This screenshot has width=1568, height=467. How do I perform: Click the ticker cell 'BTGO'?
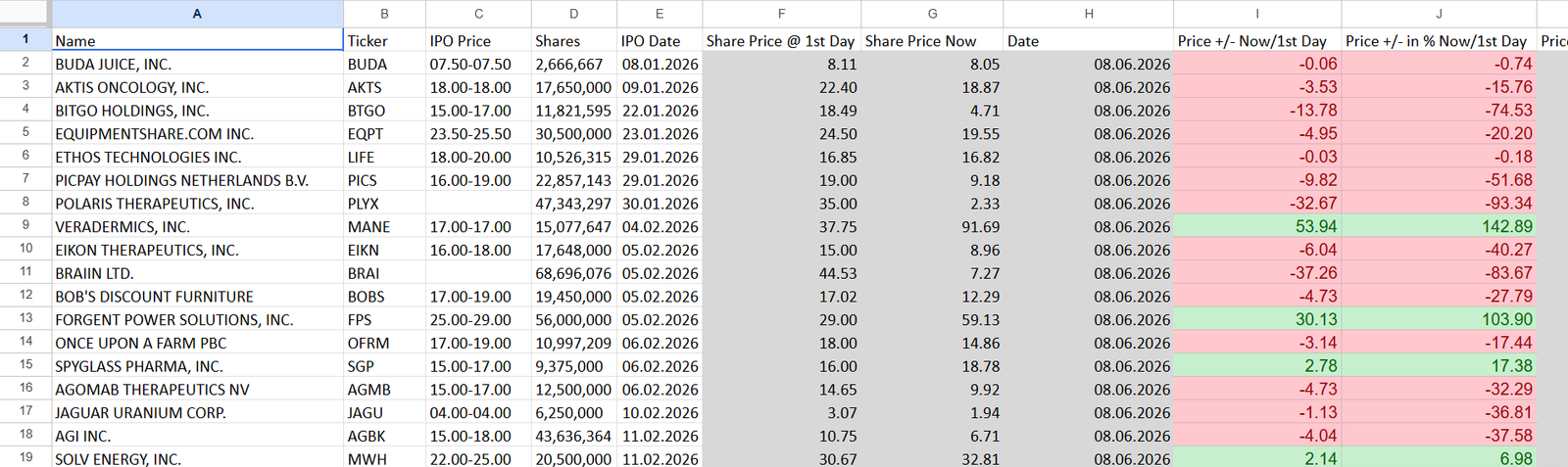click(x=384, y=111)
